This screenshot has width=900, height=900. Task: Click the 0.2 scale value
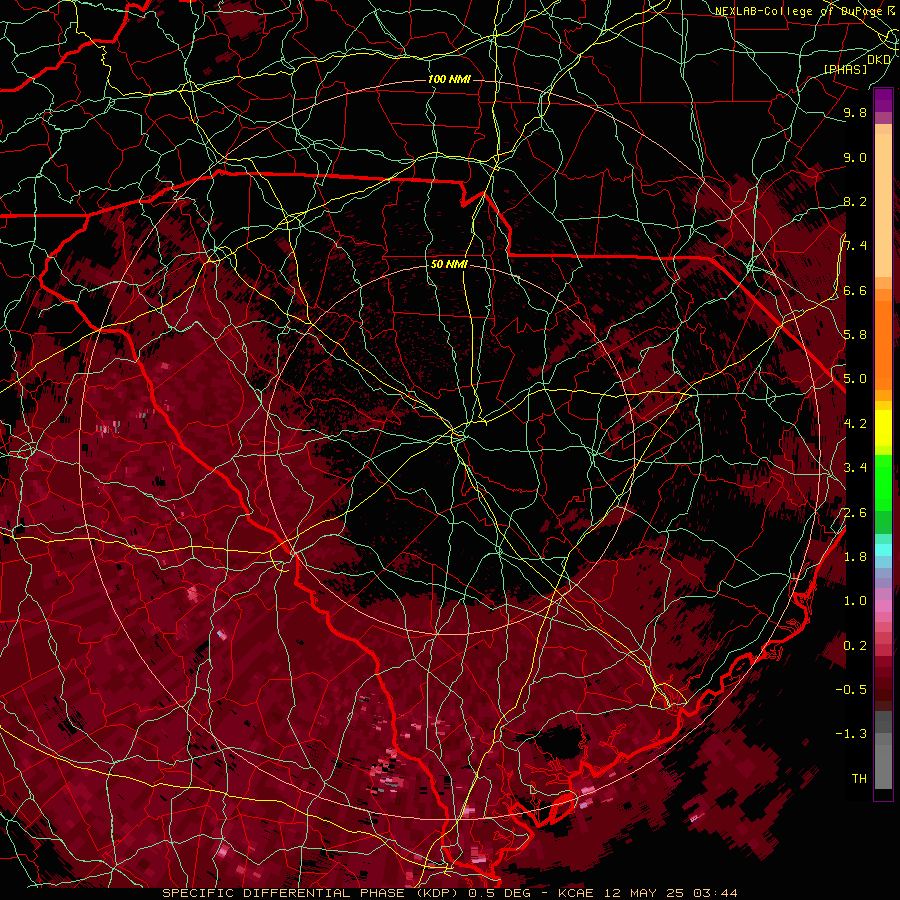[855, 646]
